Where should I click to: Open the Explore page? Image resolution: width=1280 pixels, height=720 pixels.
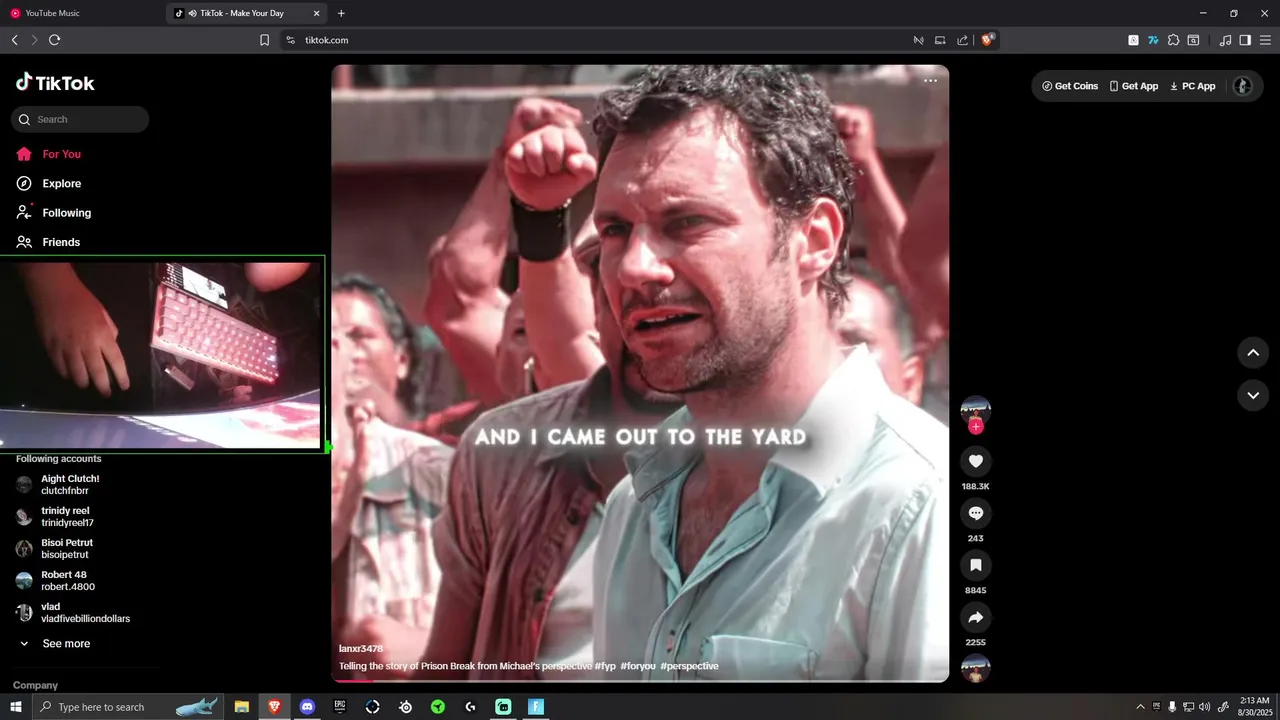click(48, 183)
